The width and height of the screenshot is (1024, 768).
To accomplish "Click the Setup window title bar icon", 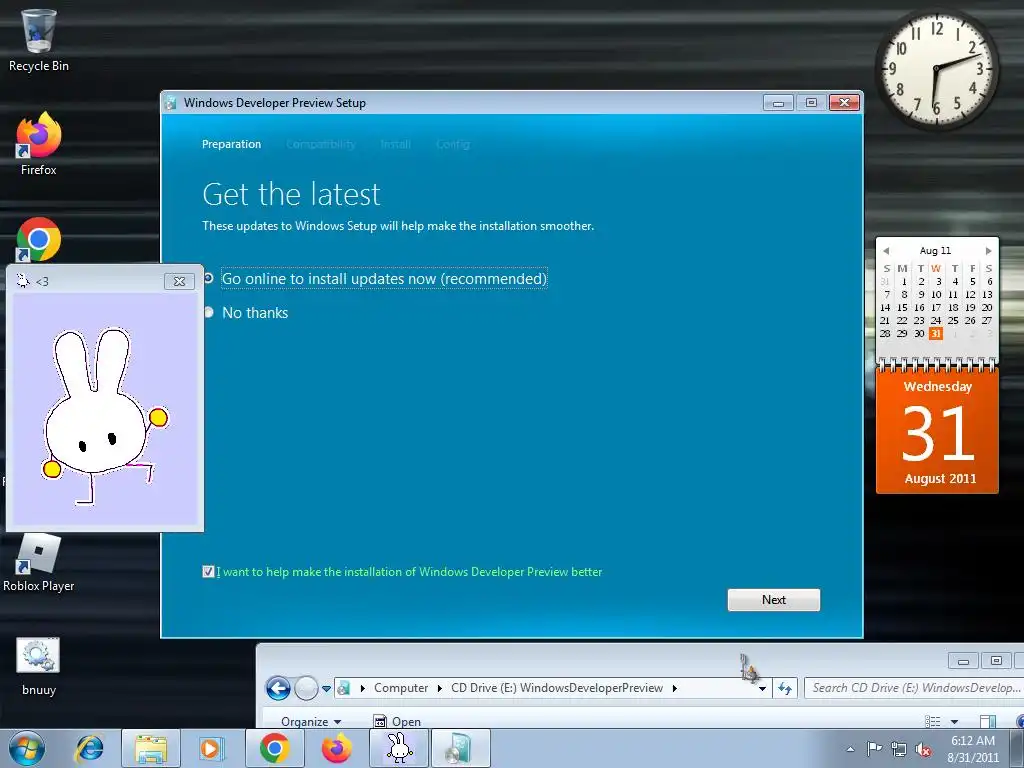I will 171,103.
